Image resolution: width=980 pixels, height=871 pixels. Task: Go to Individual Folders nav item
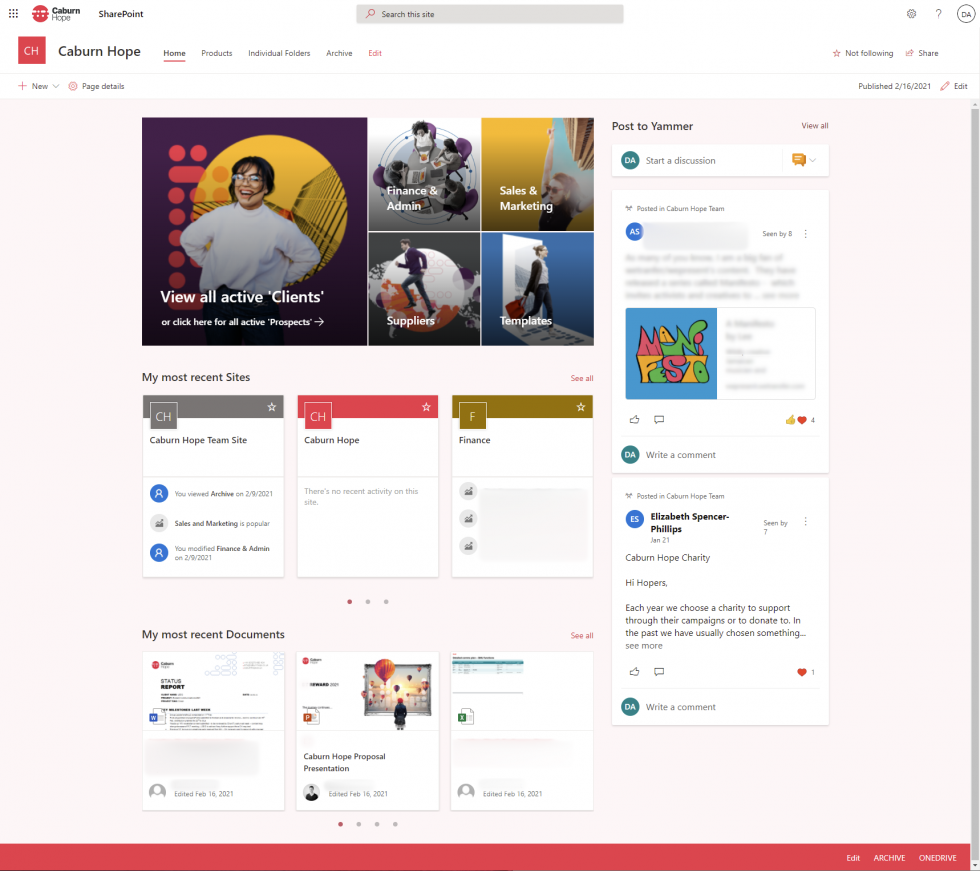tap(279, 53)
